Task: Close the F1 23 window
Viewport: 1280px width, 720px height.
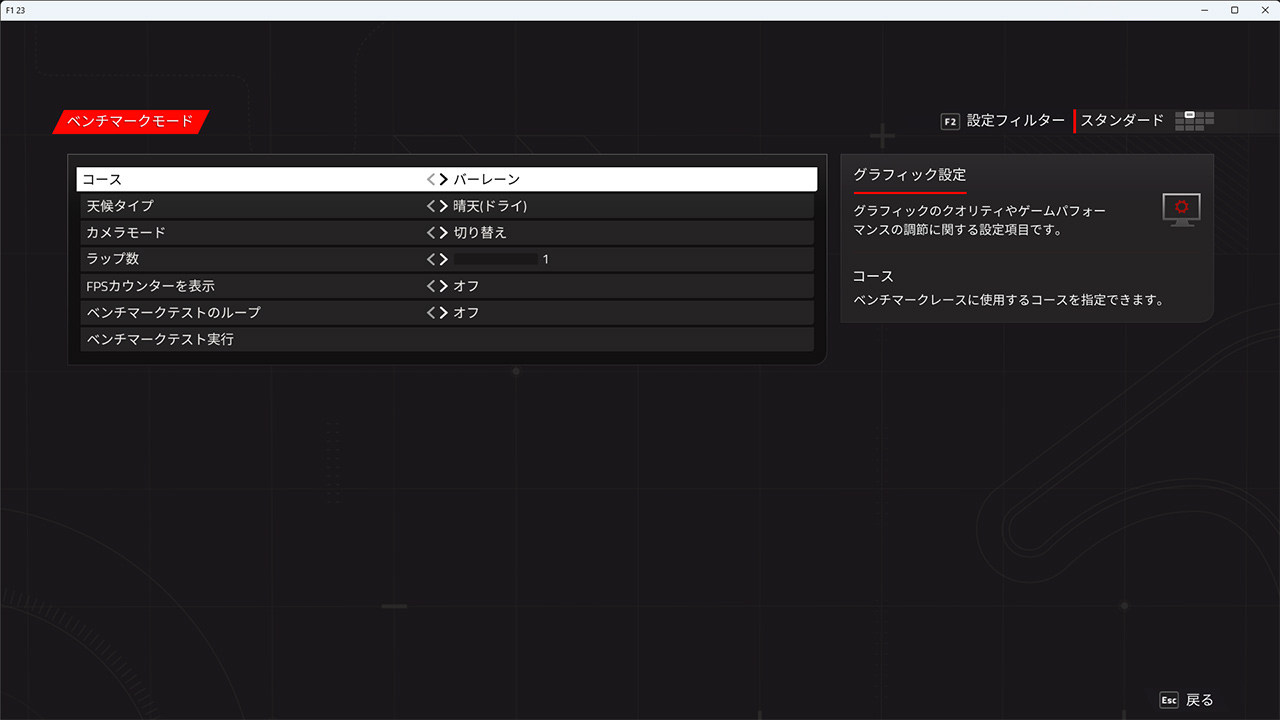Action: [1263, 10]
